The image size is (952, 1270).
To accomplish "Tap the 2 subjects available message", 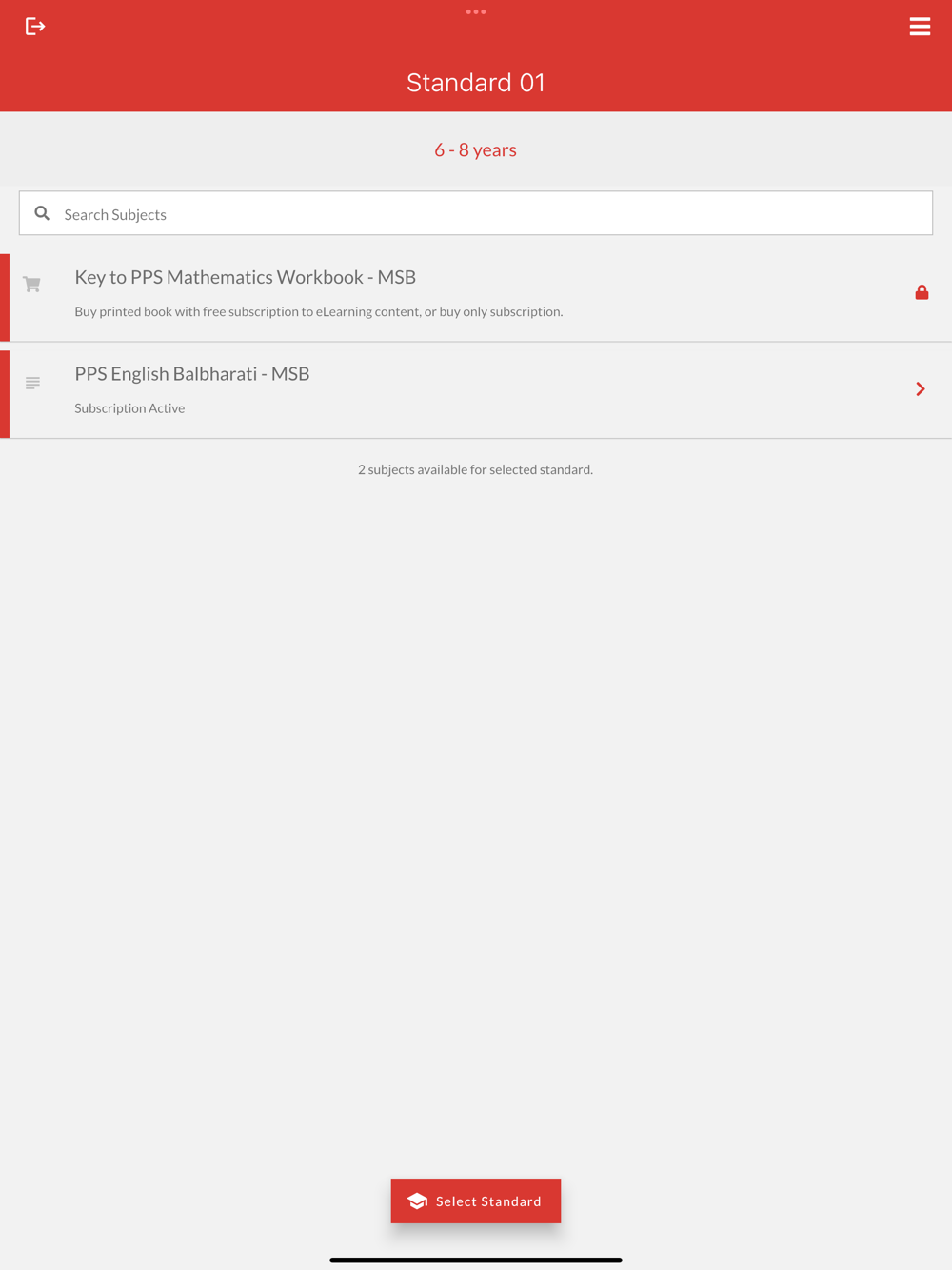I will click(x=475, y=469).
